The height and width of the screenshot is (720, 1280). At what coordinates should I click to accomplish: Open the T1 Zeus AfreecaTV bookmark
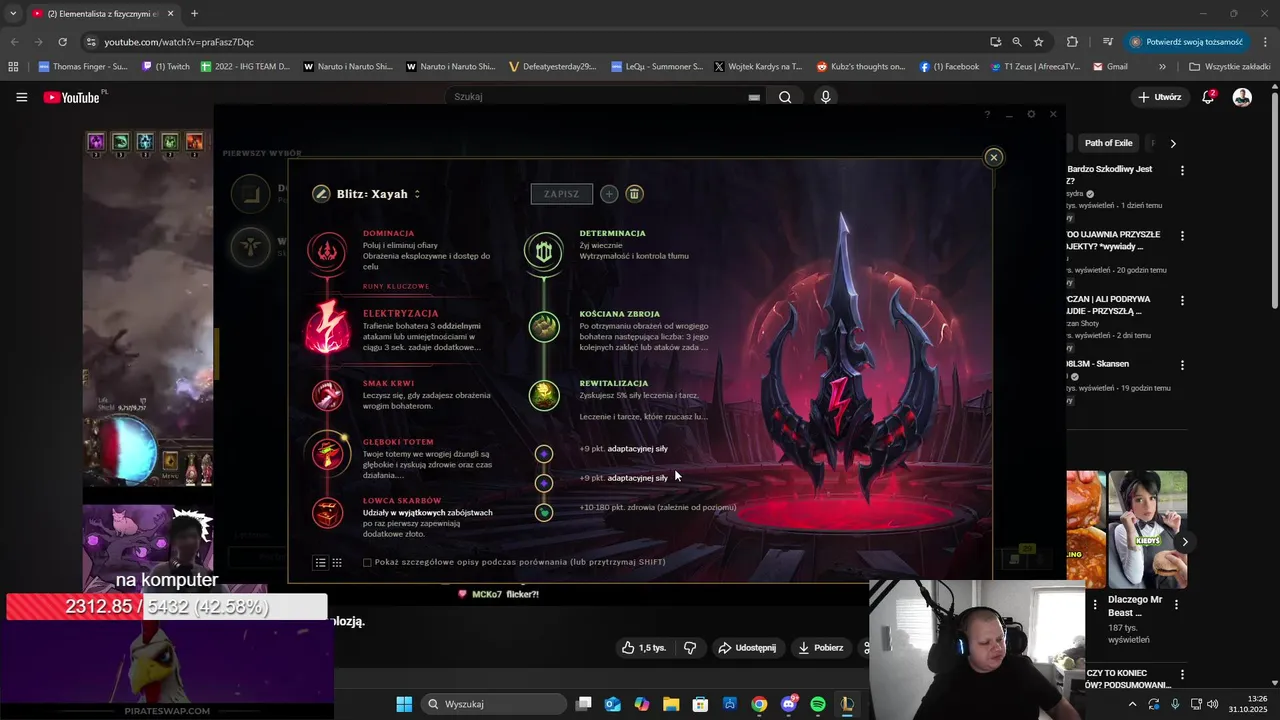[1035, 67]
